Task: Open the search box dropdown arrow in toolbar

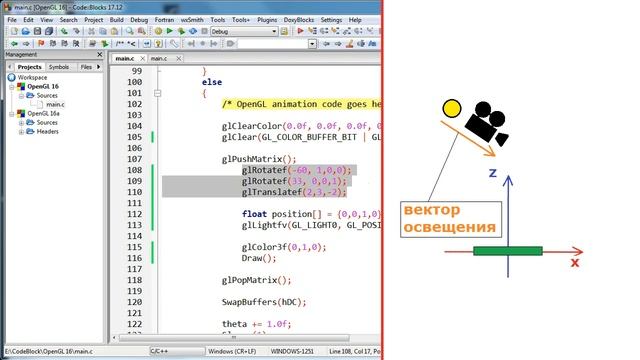Action: (312, 44)
